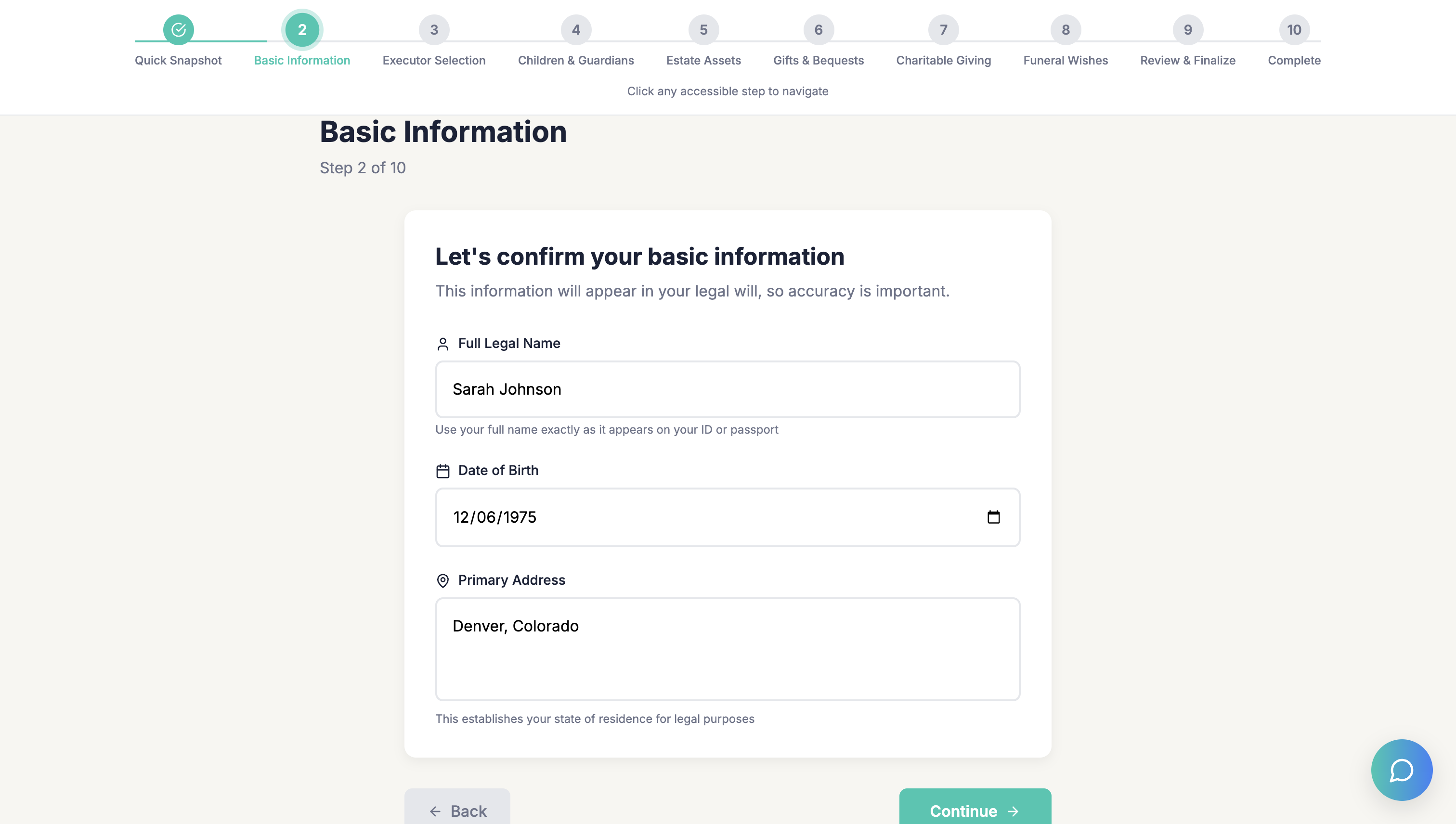Go to step 9 Review & Finalize

[x=1188, y=29]
